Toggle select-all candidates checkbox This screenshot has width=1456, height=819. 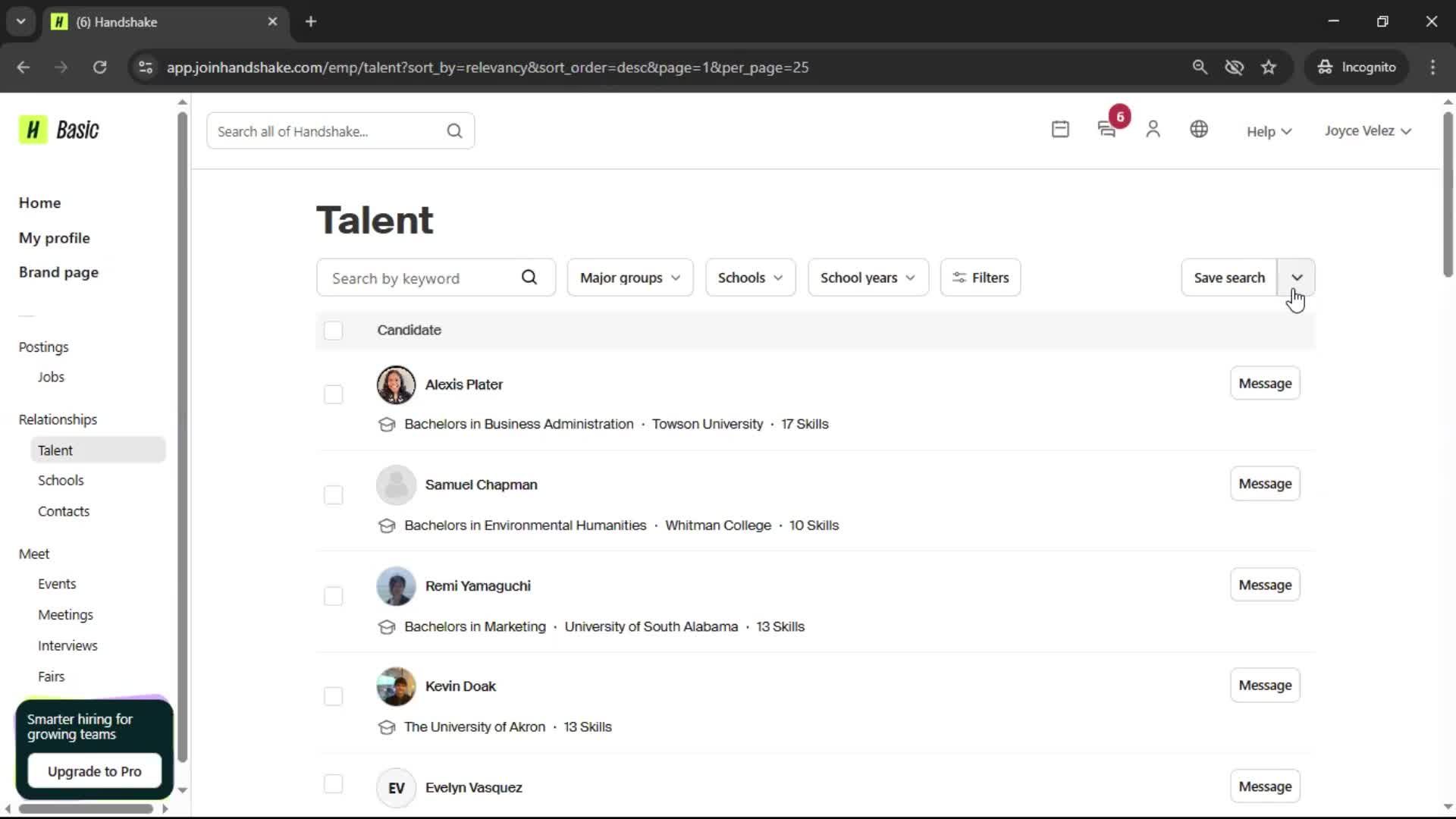pos(333,331)
